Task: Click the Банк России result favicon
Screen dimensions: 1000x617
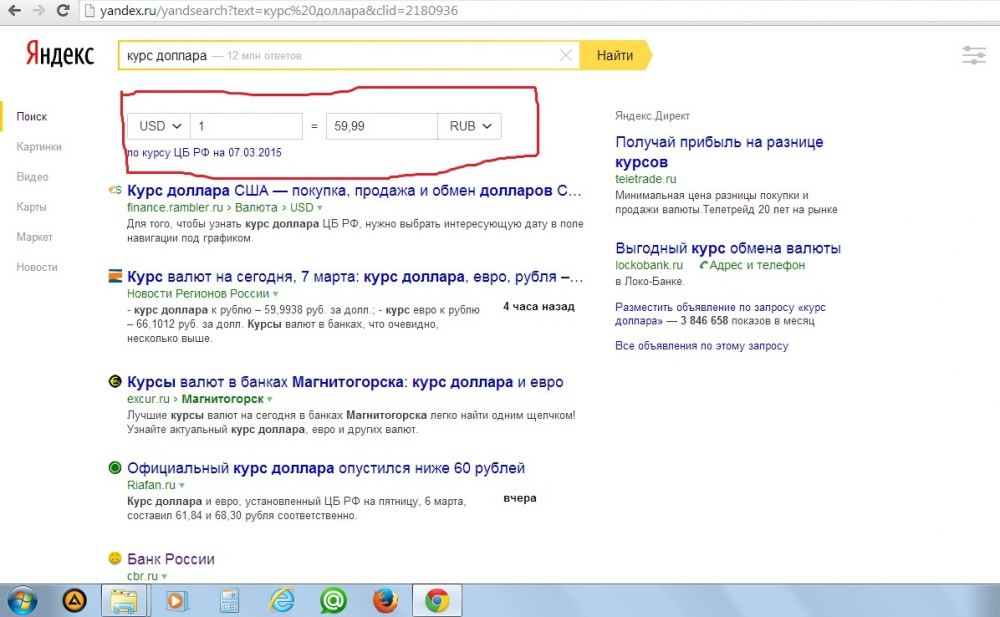Action: tap(115, 558)
